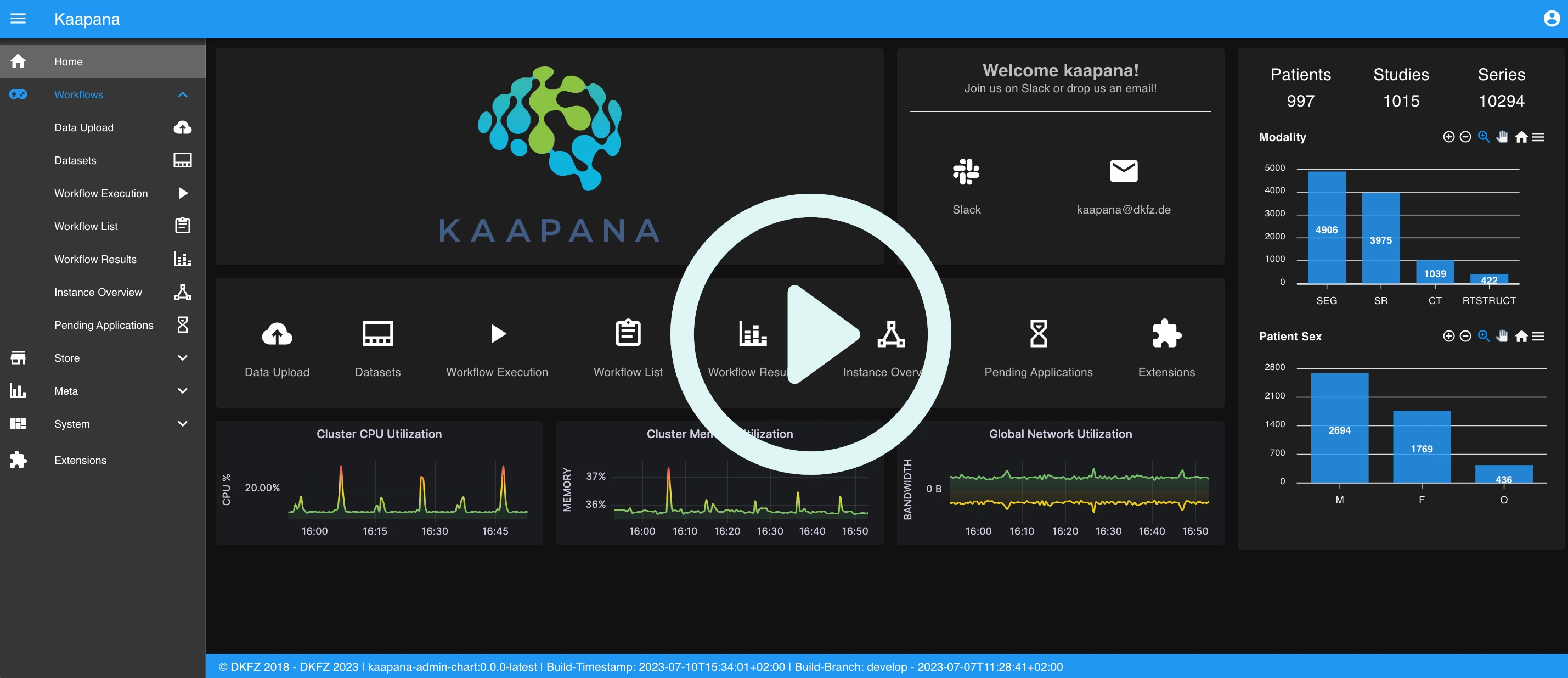Click the sidebar Workflow Results chart icon
This screenshot has height=678, width=1568.
[183, 259]
